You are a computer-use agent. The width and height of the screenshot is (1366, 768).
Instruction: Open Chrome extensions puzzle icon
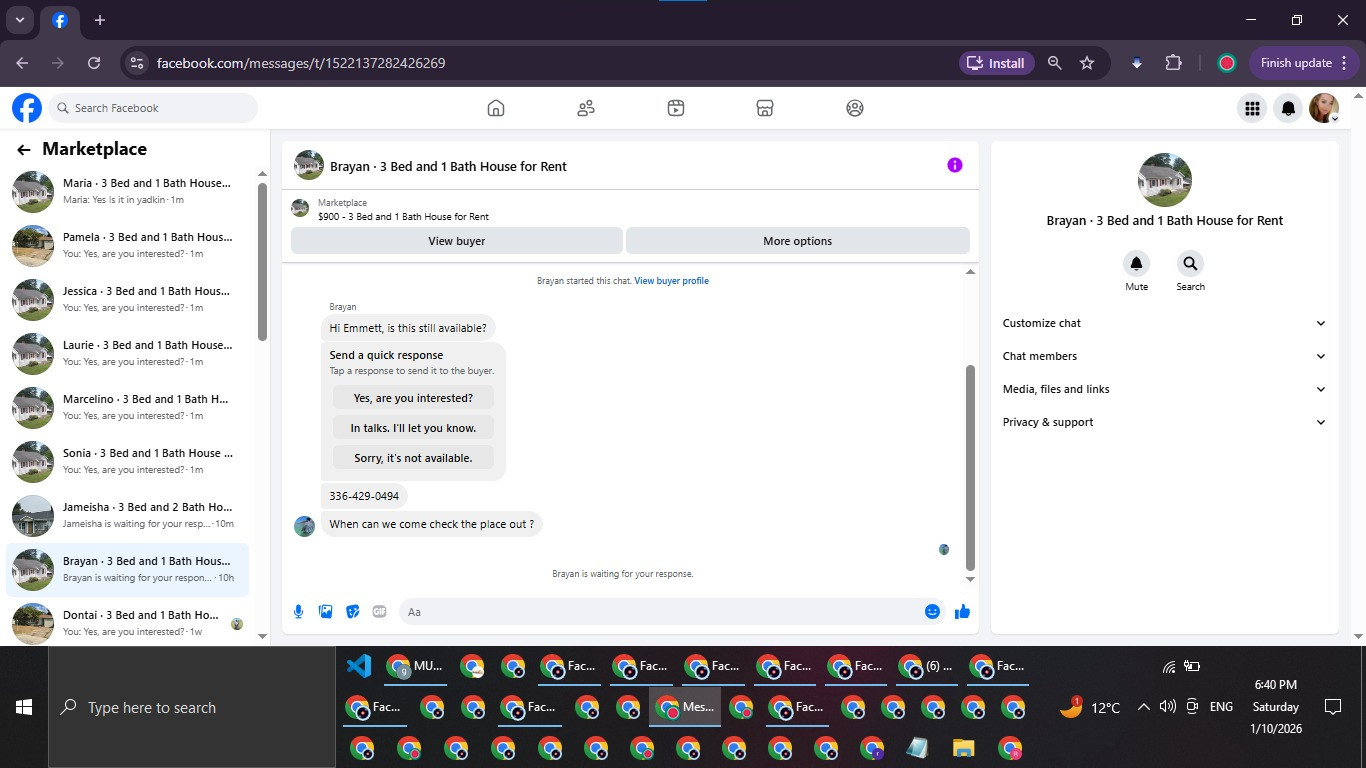coord(1174,63)
